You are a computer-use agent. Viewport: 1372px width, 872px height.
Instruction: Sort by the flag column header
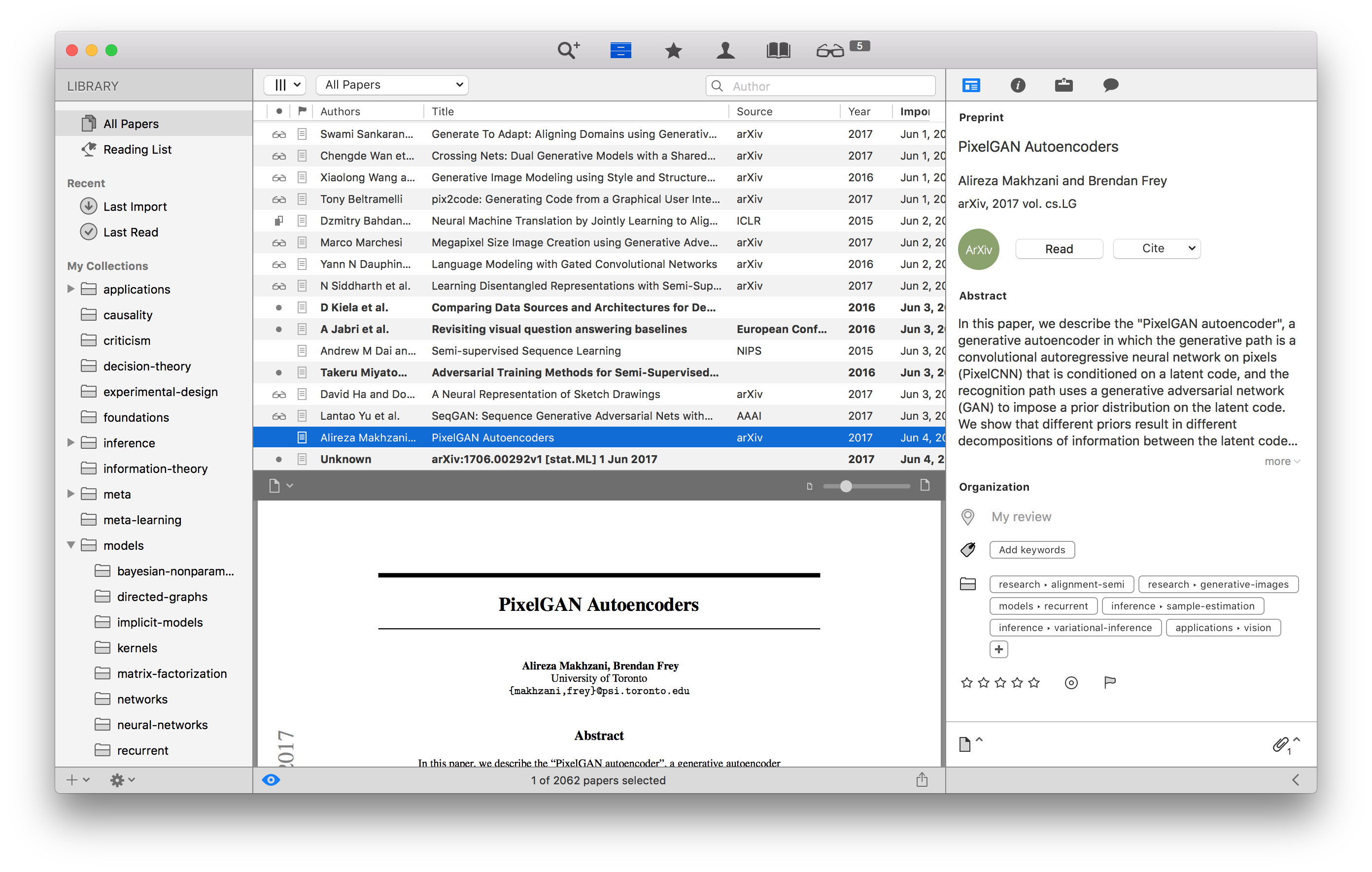point(302,111)
